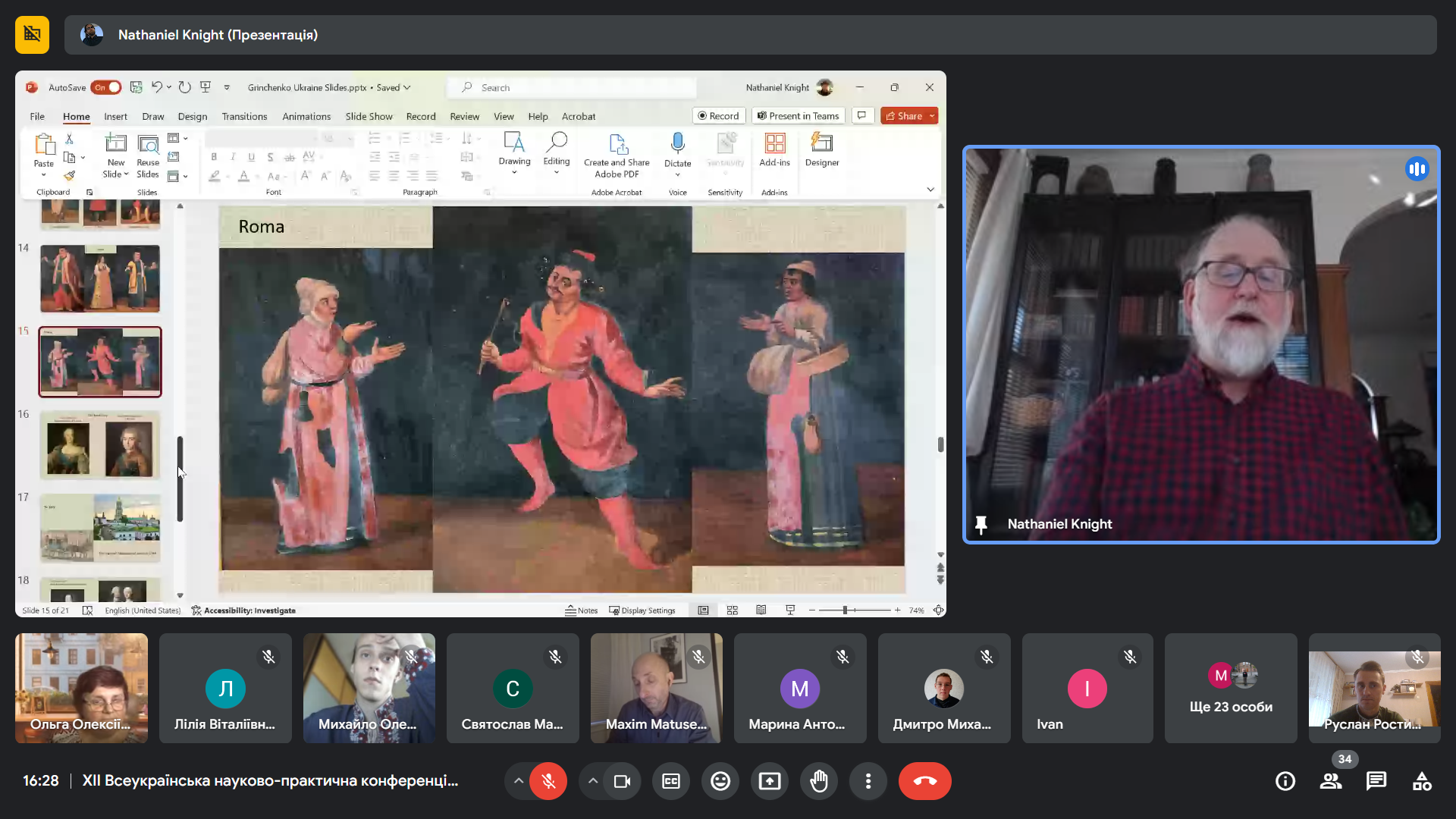Turn on closed captions
1456x819 pixels.
coord(671,781)
